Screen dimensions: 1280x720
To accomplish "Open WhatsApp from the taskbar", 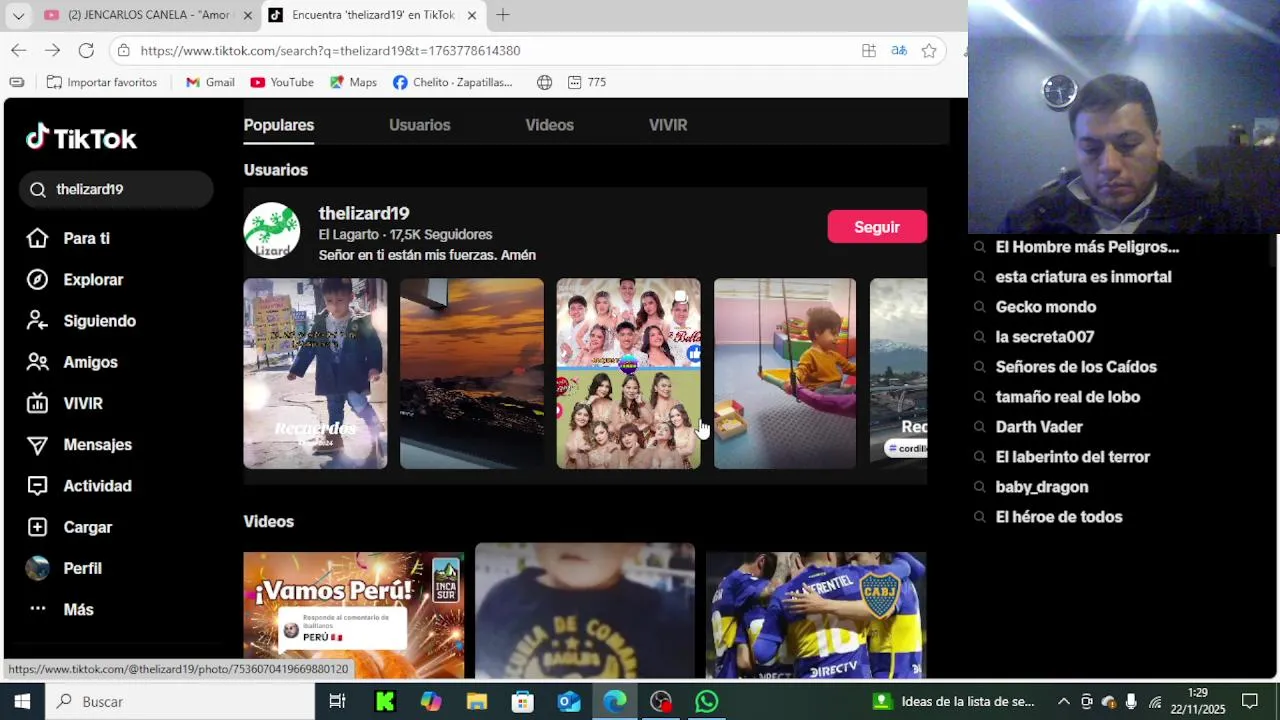I will coord(707,702).
